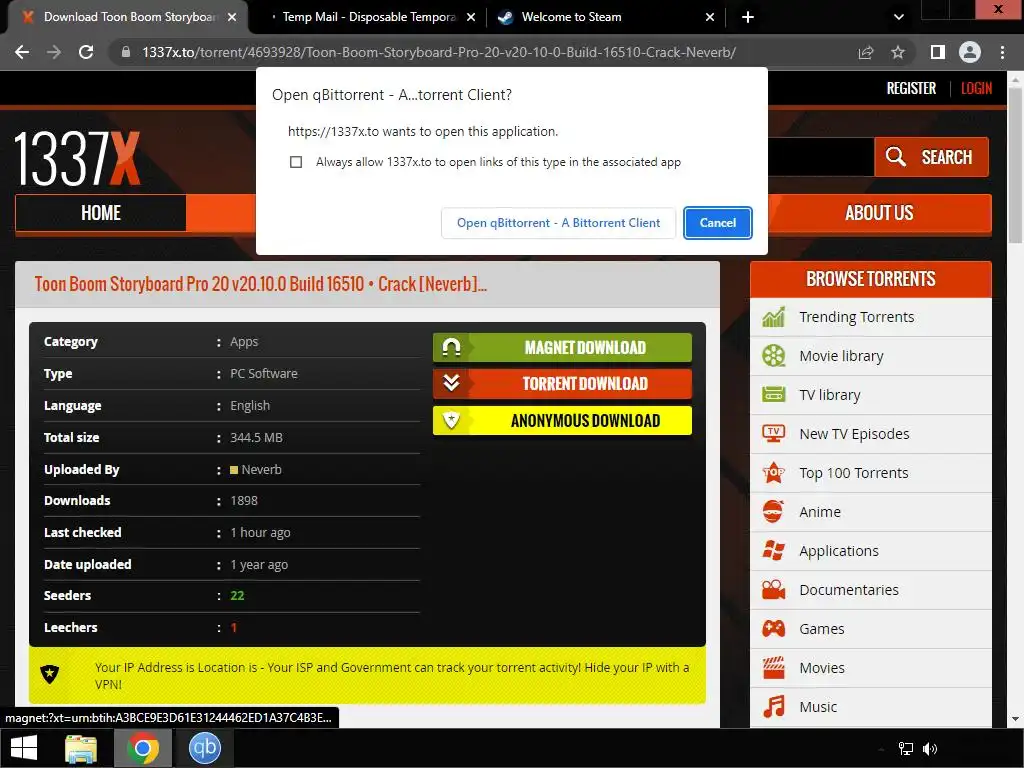Close the Toon Boom Storyboard tab
Image resolution: width=1024 pixels, height=768 pixels.
(x=232, y=18)
